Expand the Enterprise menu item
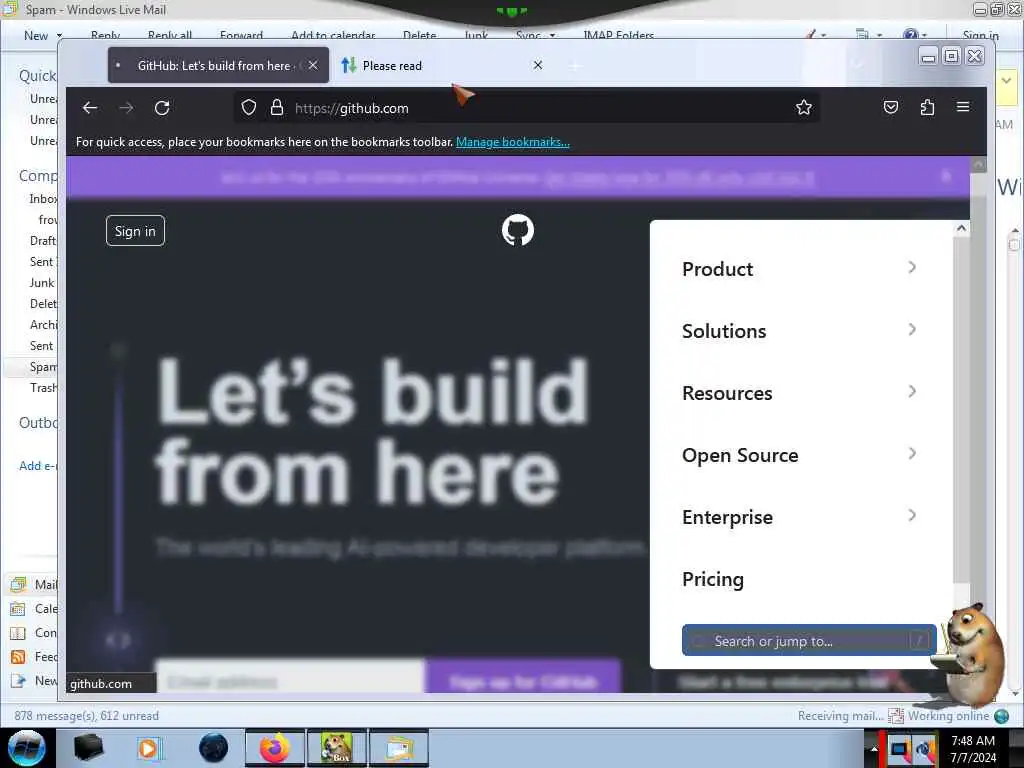Screen dimensions: 1024x768 (x=799, y=517)
